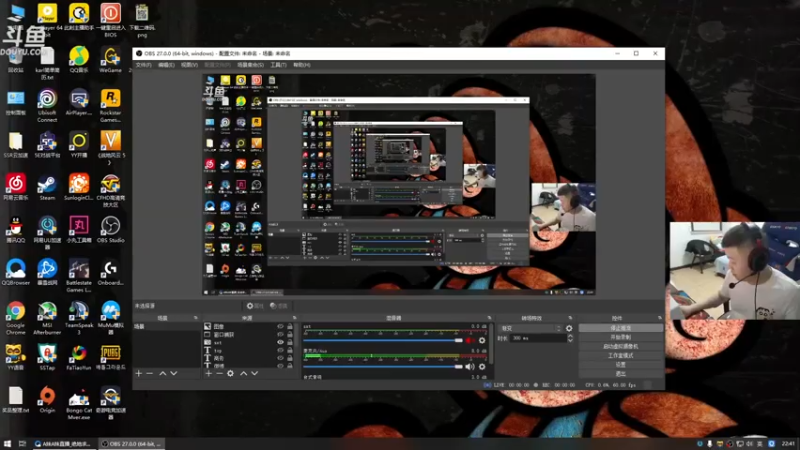This screenshot has width=800, height=450.
Task: Click the Start Recording button
Action: (620, 337)
